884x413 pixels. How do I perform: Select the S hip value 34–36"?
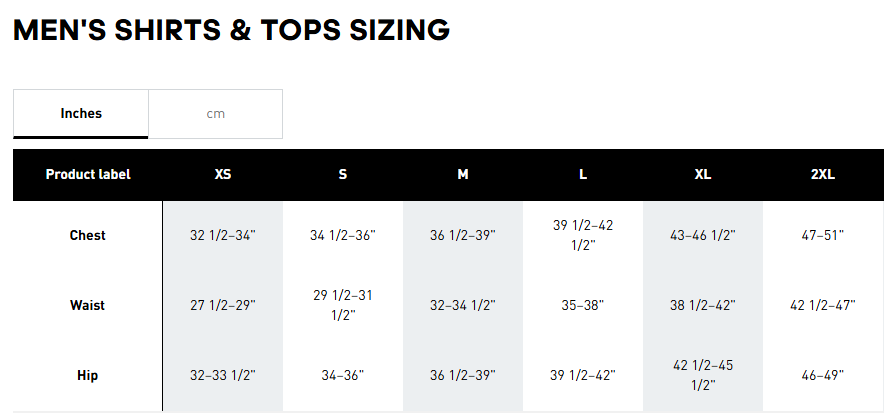coord(343,376)
